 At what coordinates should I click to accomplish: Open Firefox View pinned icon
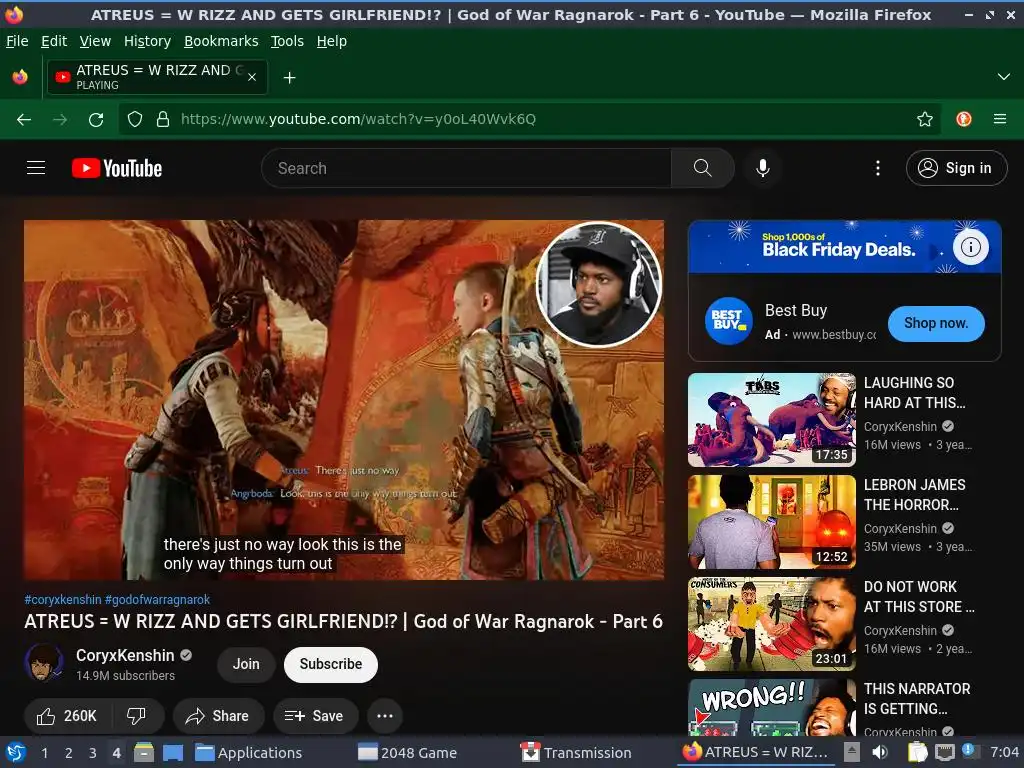[20, 77]
